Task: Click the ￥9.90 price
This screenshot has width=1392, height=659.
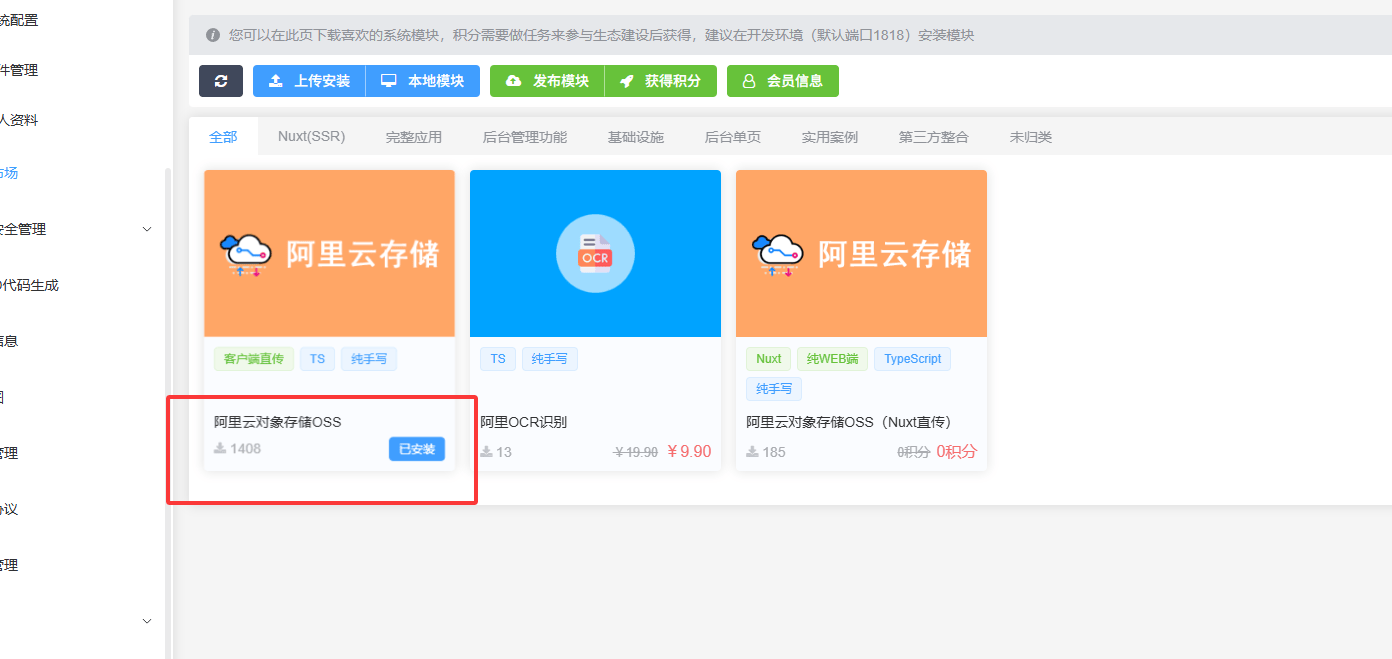Action: (689, 452)
